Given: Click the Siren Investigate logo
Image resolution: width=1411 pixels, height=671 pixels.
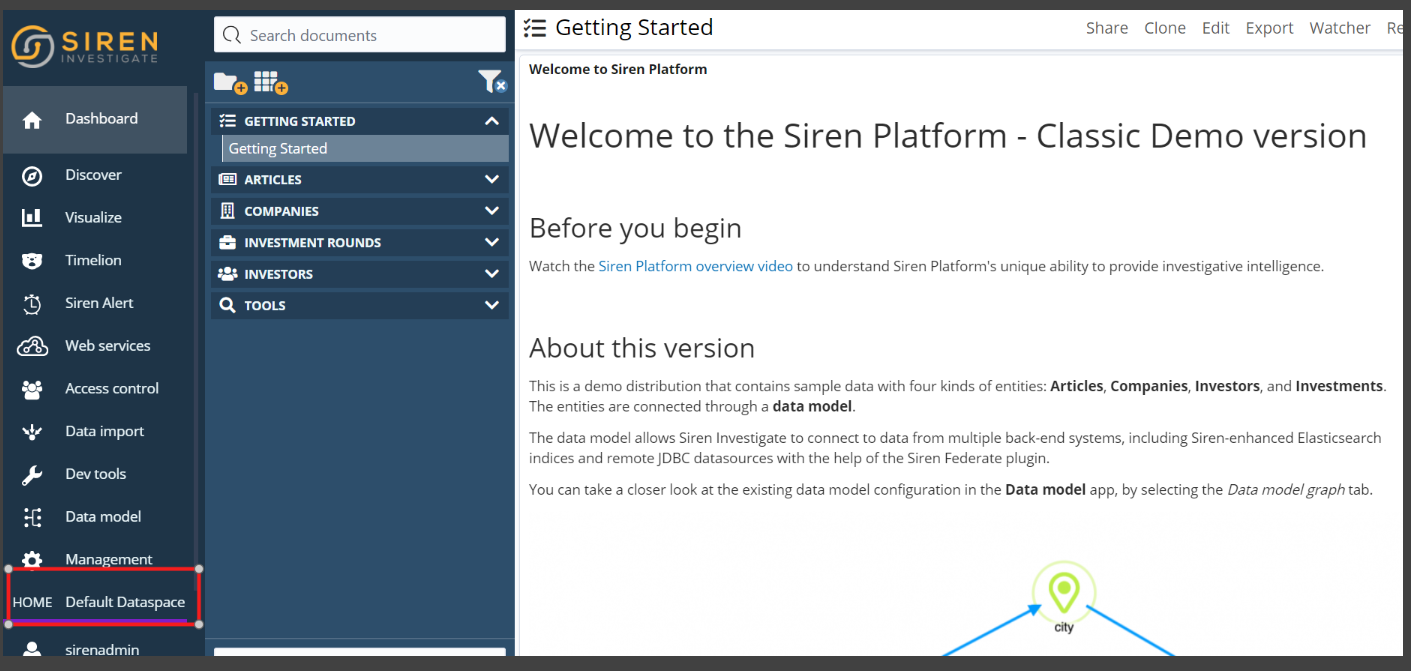Looking at the screenshot, I should coord(85,46).
